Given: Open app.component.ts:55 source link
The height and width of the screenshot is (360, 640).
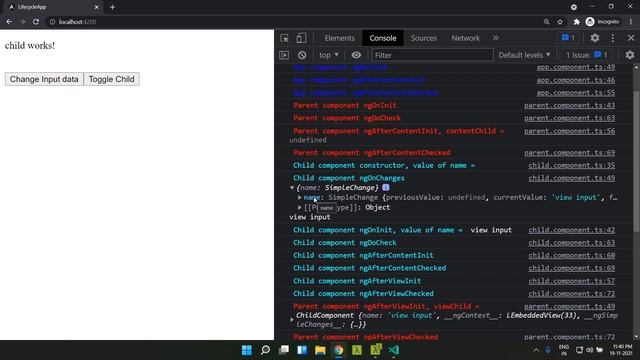Looking at the screenshot, I should click(576, 93).
